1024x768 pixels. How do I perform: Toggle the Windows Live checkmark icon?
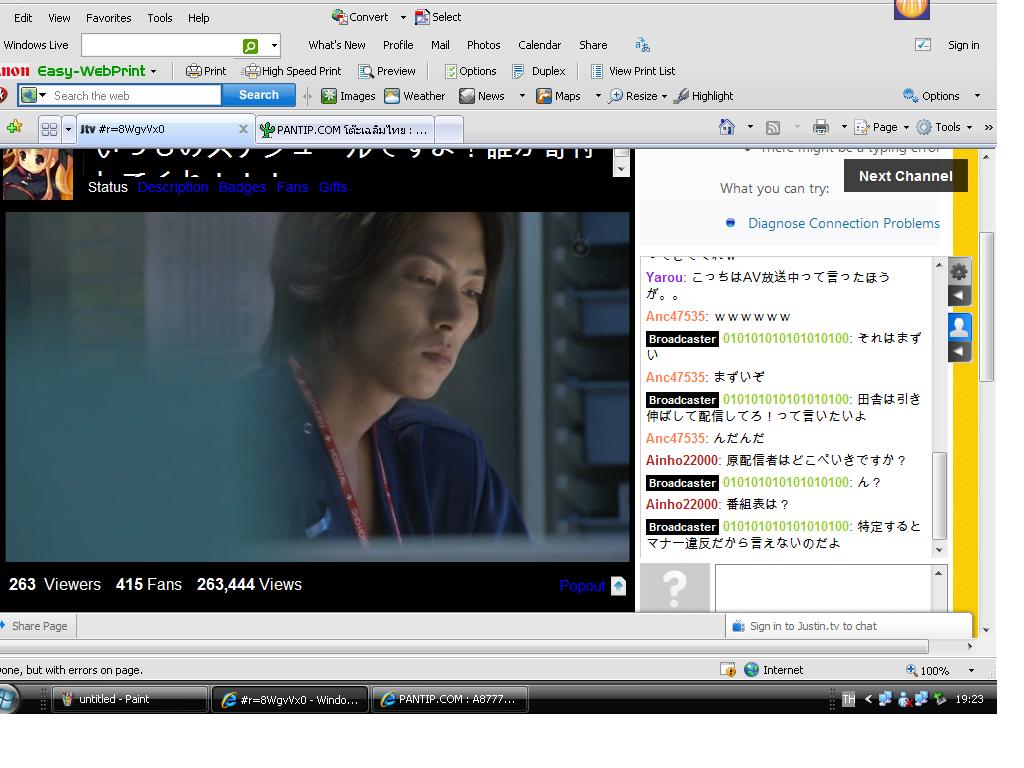coord(923,45)
